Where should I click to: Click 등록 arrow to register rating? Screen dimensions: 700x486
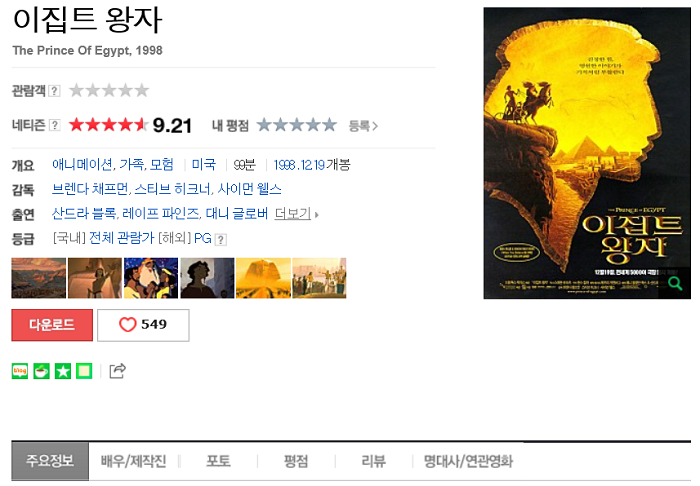point(363,126)
